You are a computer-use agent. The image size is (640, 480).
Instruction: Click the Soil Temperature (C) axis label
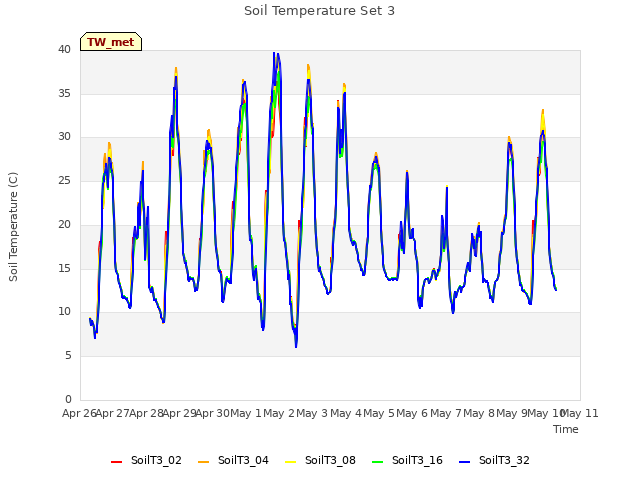click(13, 227)
